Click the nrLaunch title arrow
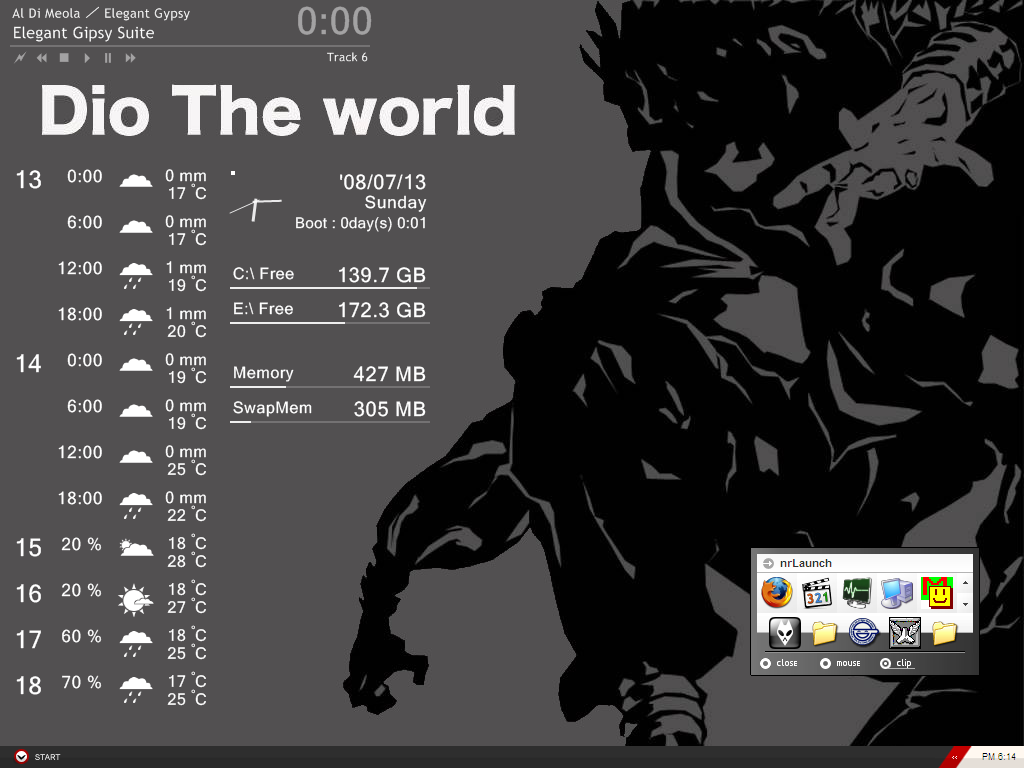The height and width of the screenshot is (768, 1024). coord(767,563)
